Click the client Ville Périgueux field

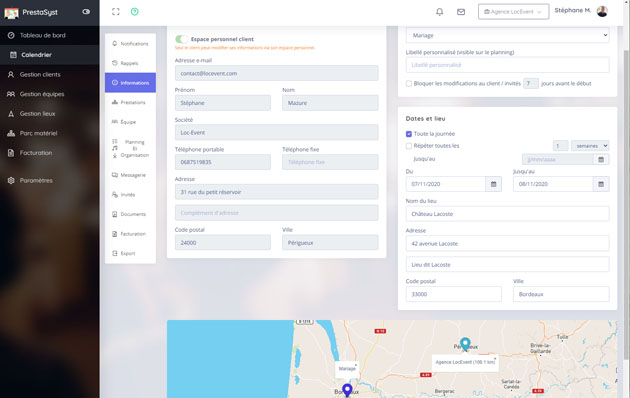[x=330, y=243]
